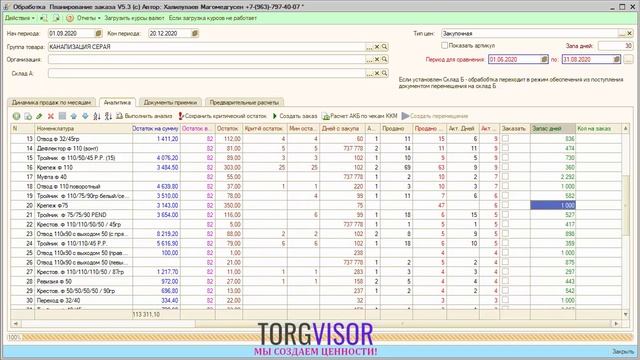Select row Крестов. ф 110/110/50/50 / 45гр
Viewport: 640px width, 360px height.
click(x=316, y=224)
